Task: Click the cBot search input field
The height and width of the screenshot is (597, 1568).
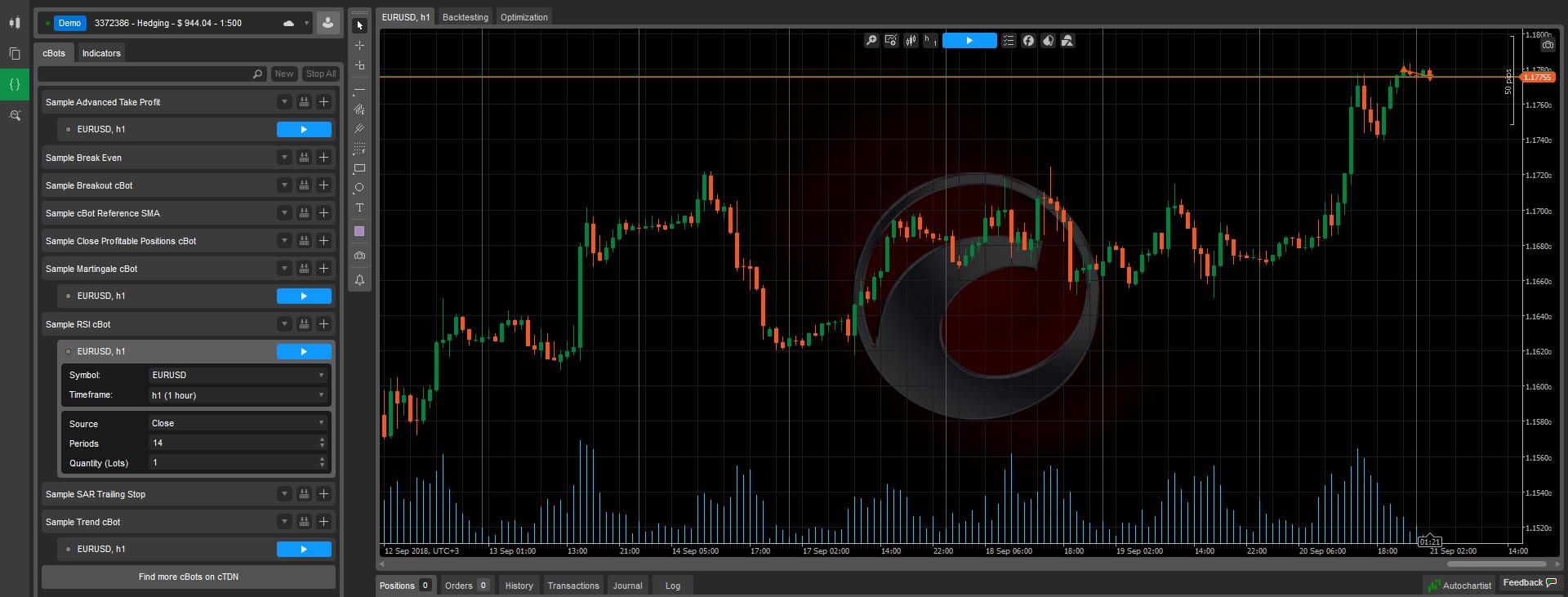Action: point(153,74)
